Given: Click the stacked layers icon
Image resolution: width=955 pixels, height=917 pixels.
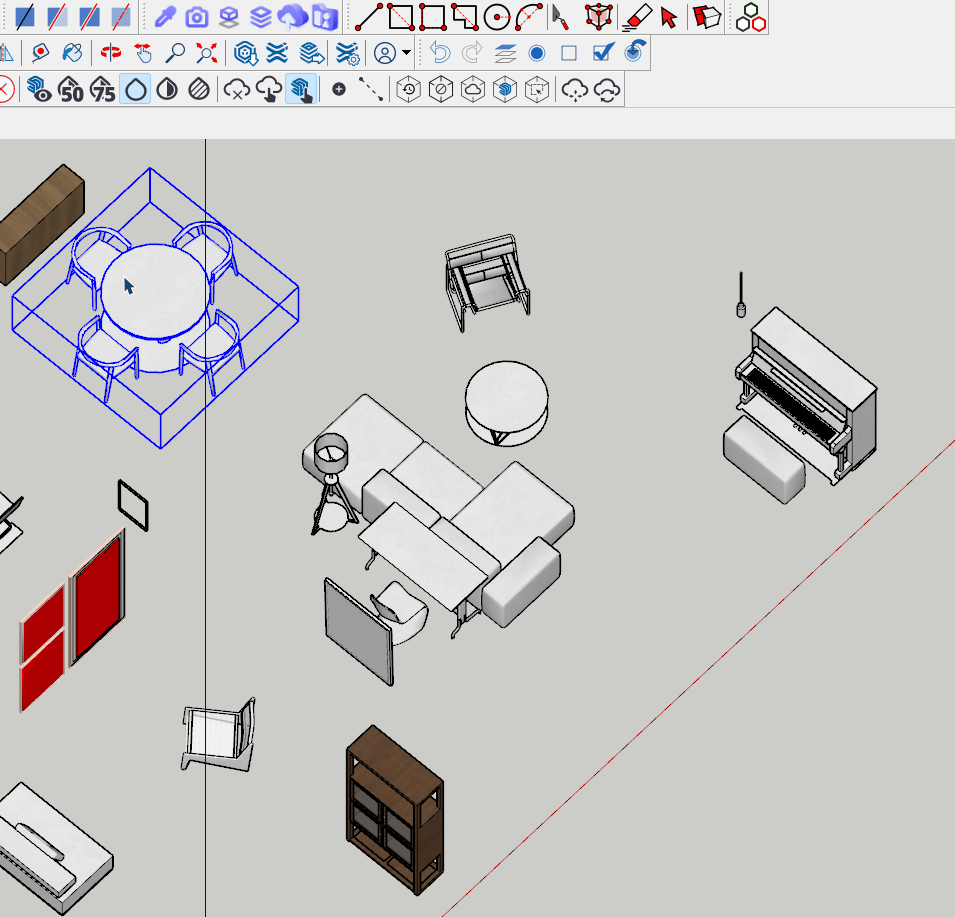Looking at the screenshot, I should [261, 17].
